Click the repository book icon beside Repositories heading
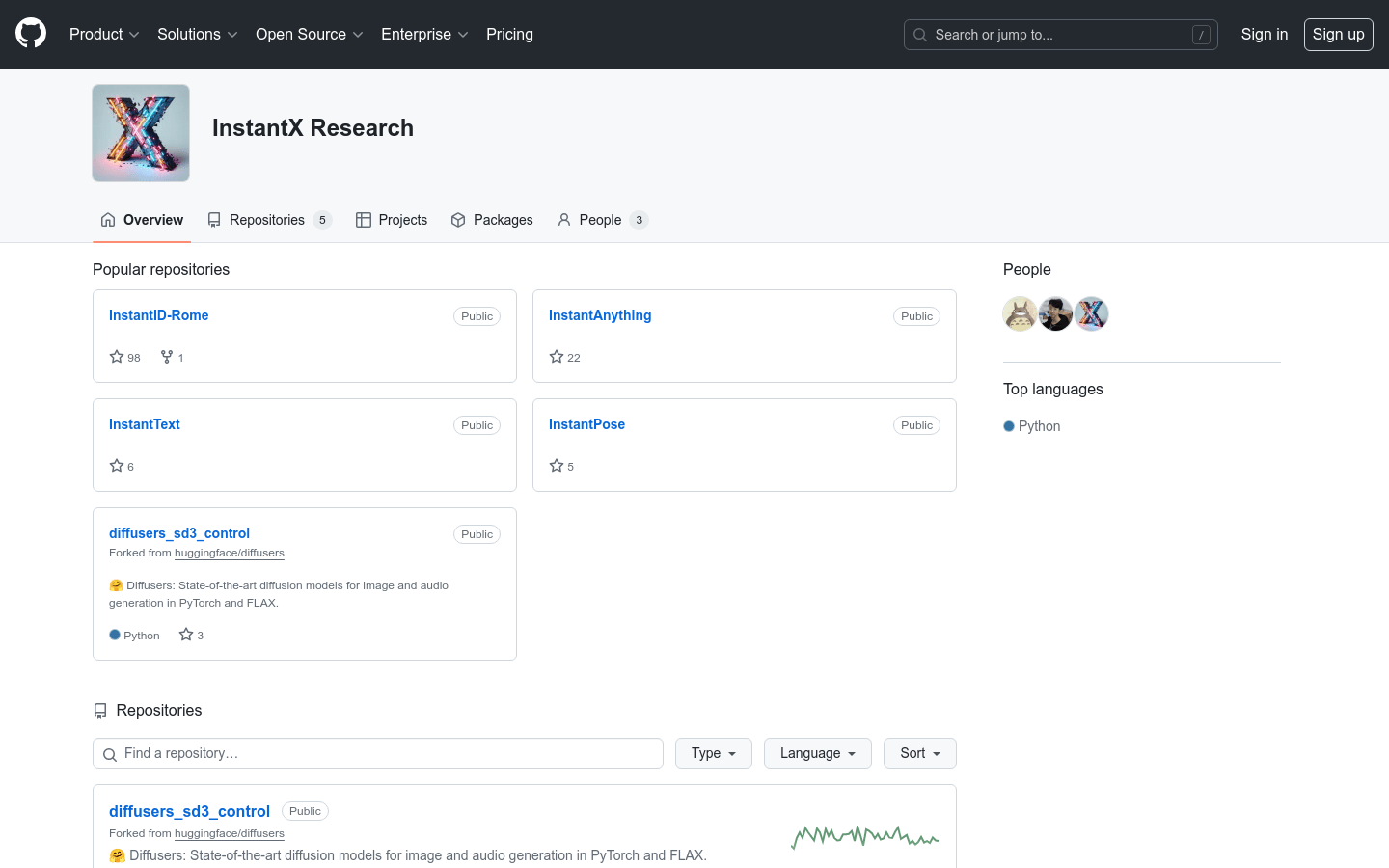 [x=100, y=711]
